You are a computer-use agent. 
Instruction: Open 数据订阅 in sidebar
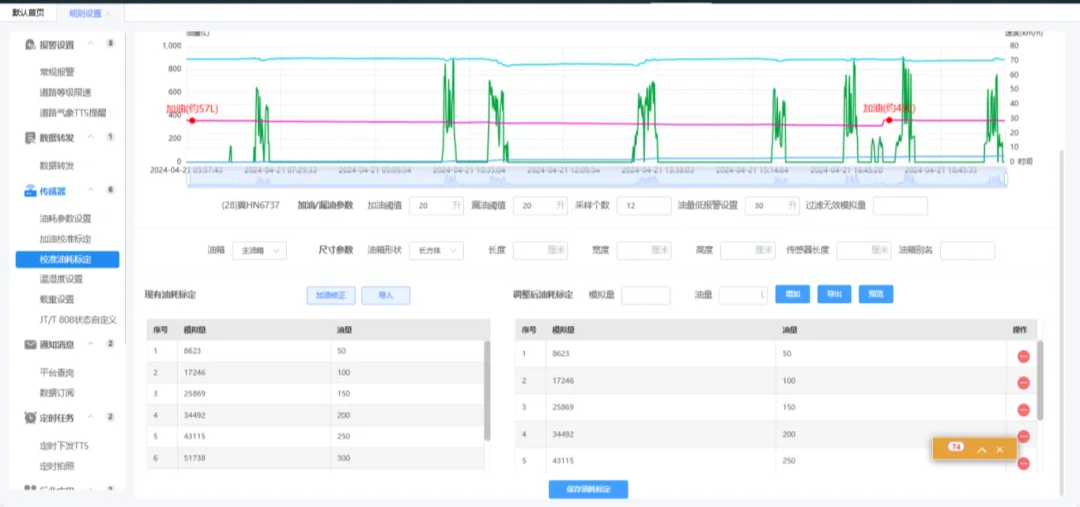click(x=57, y=393)
